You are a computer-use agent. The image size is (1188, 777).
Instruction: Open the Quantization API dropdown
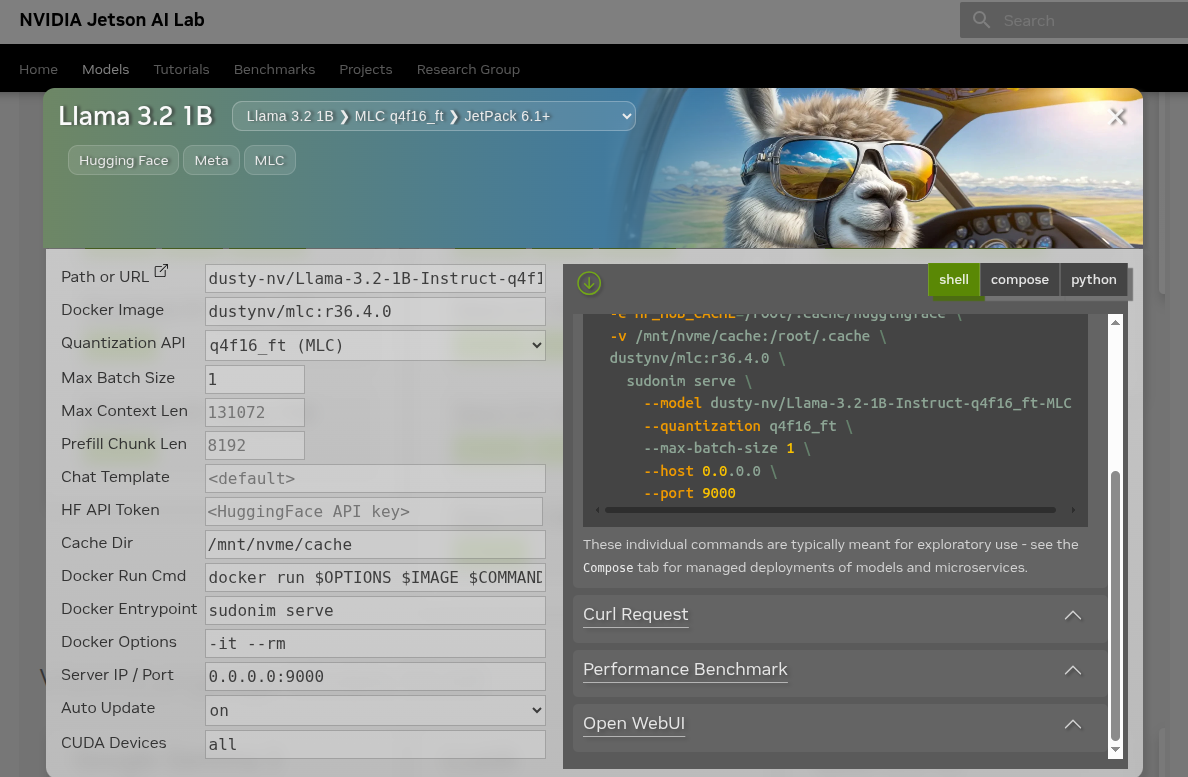coord(375,345)
